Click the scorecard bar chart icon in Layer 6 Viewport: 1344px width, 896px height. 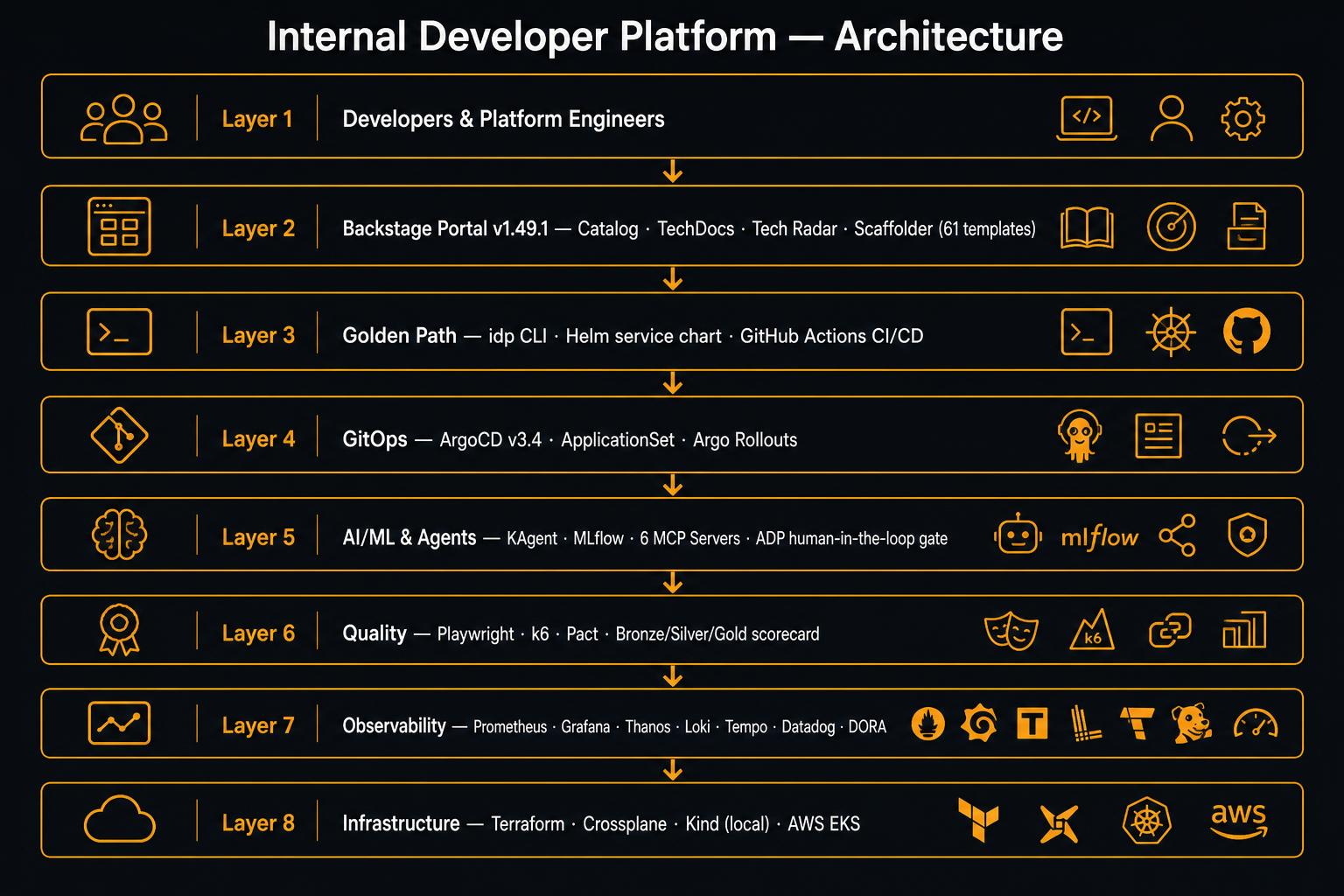pos(1243,630)
